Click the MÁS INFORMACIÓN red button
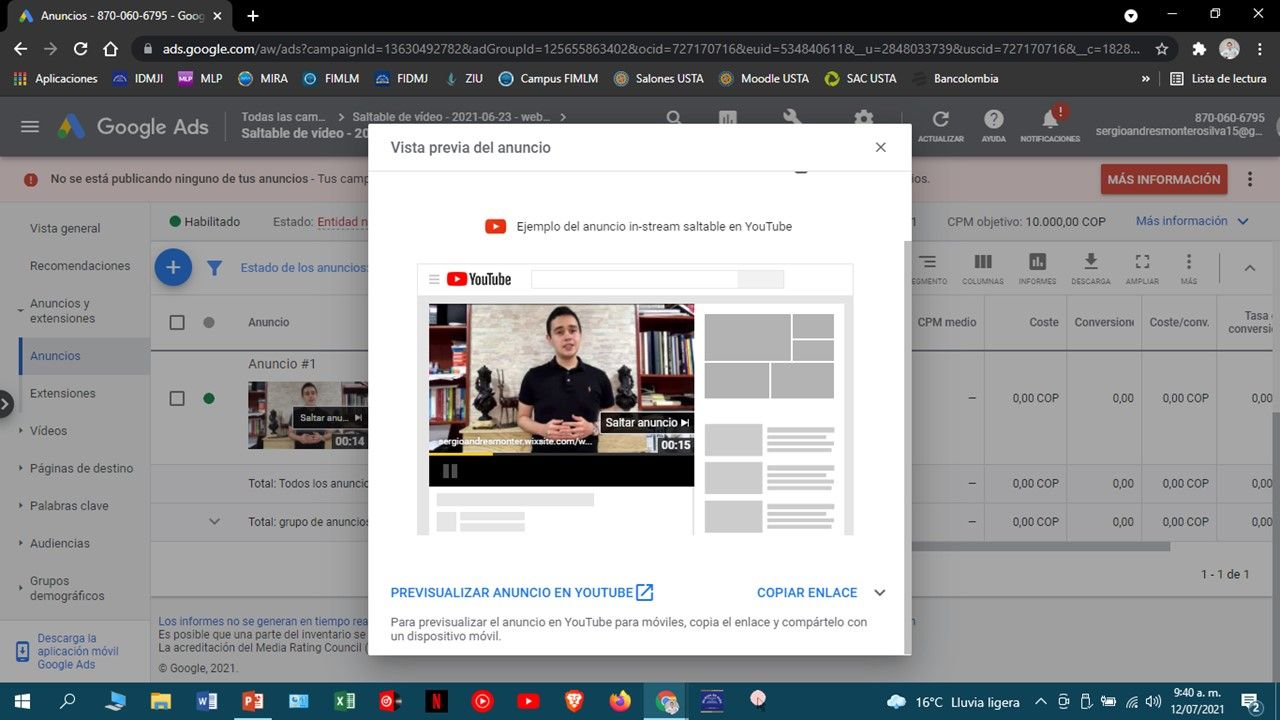The height and width of the screenshot is (720, 1280). (1164, 180)
